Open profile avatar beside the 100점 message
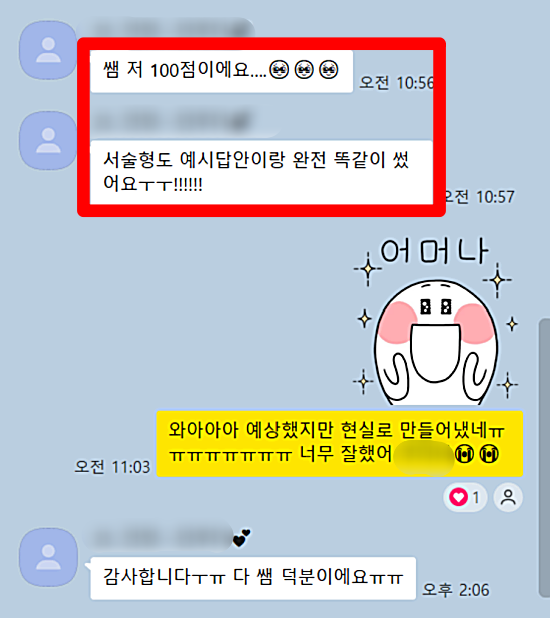Viewport: 550px width, 618px height. 48,50
